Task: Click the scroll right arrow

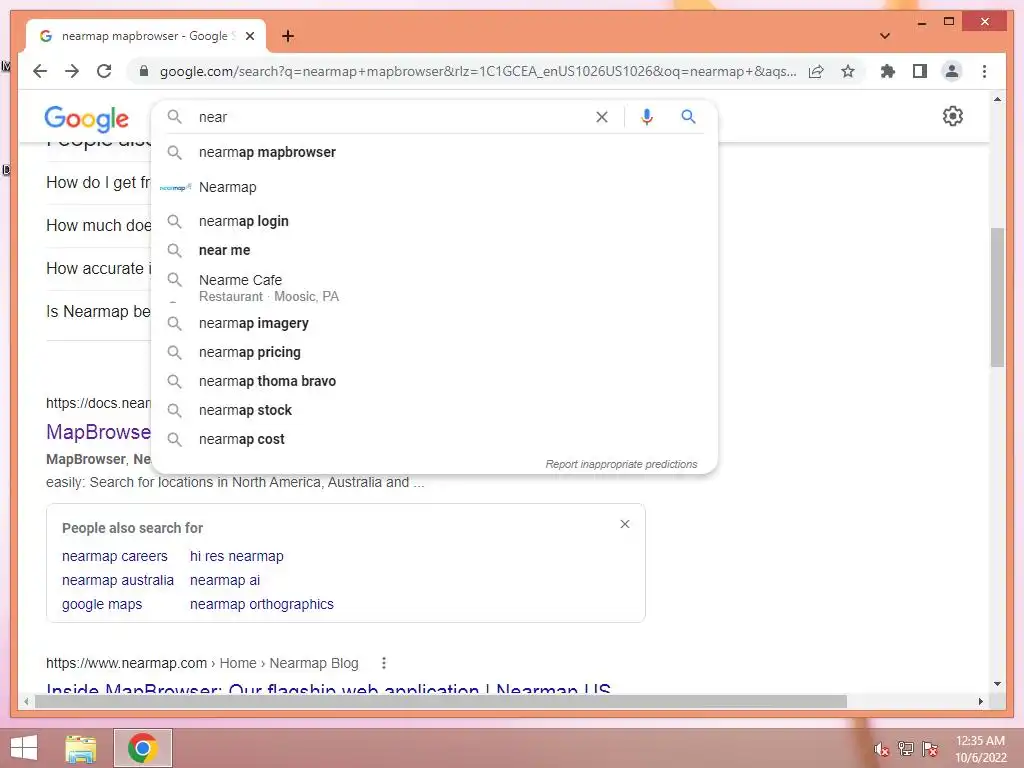Action: coord(980,701)
